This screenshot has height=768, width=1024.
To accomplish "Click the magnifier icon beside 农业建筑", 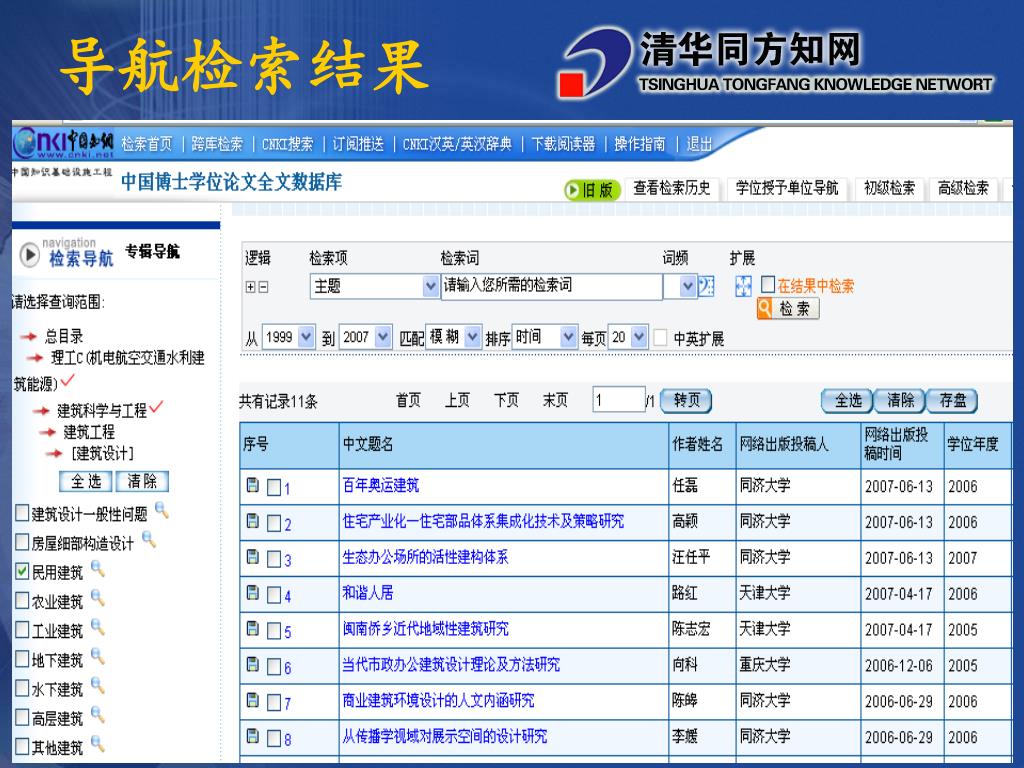I will click(98, 598).
